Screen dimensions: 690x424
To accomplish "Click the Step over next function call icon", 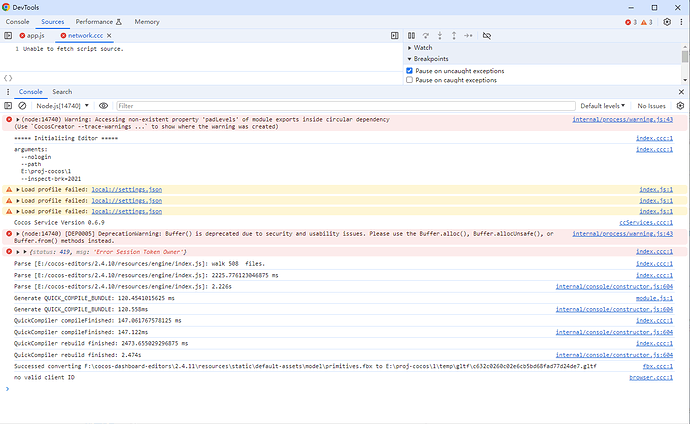I will coord(426,35).
